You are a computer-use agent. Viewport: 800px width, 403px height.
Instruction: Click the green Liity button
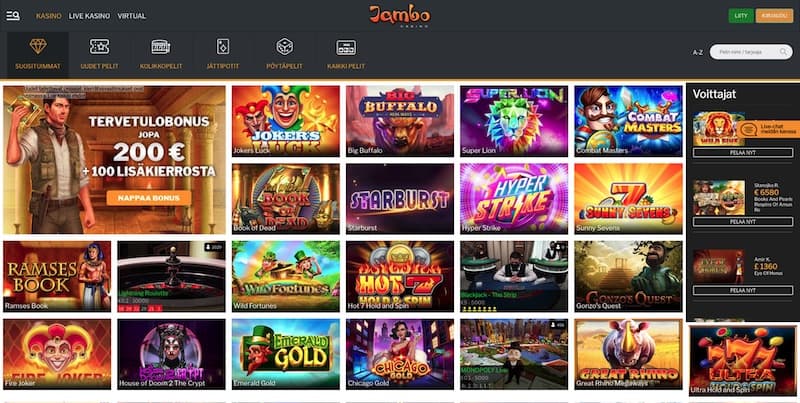741,16
